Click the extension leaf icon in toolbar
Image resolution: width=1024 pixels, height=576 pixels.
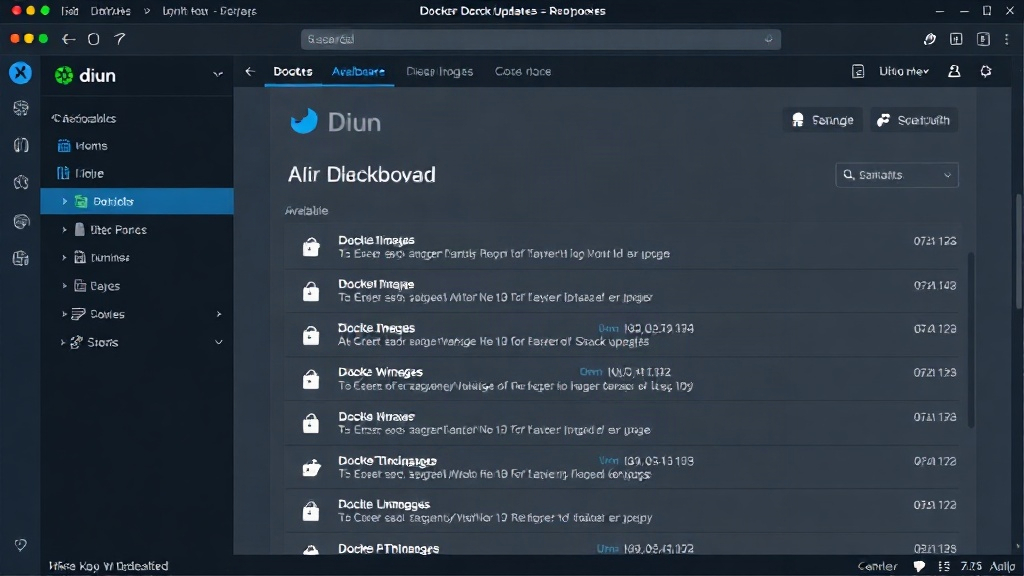930,39
